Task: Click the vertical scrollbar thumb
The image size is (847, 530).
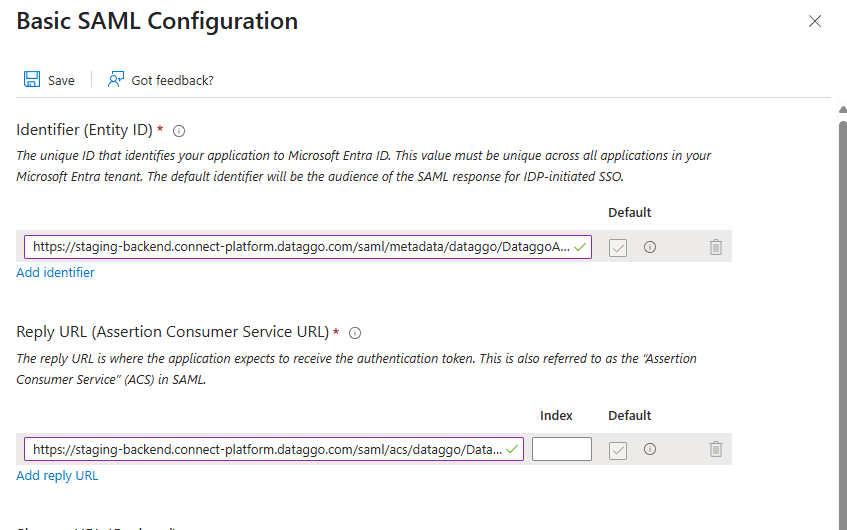Action: tap(843, 324)
